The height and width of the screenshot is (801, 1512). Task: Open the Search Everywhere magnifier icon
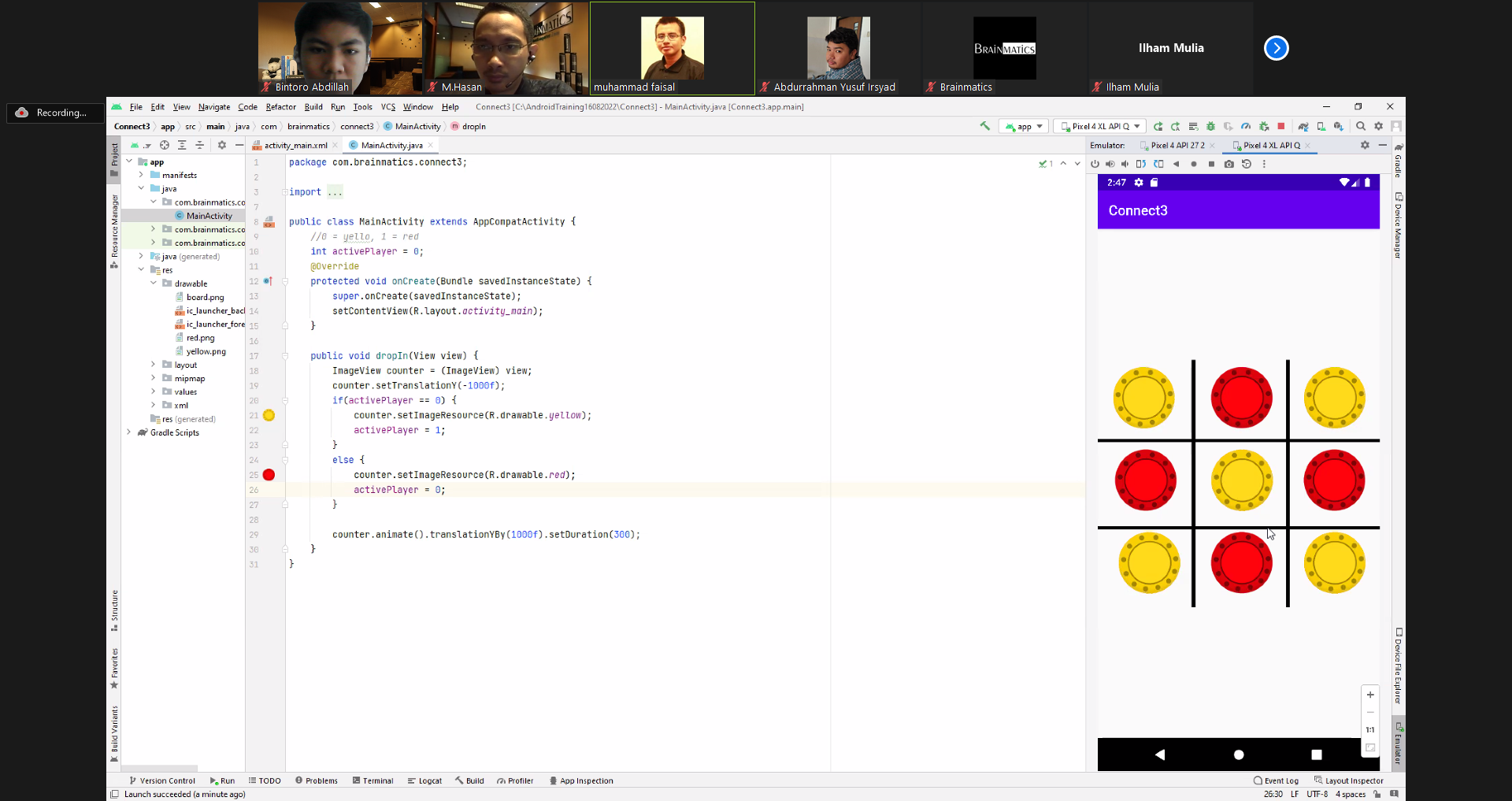point(1361,126)
